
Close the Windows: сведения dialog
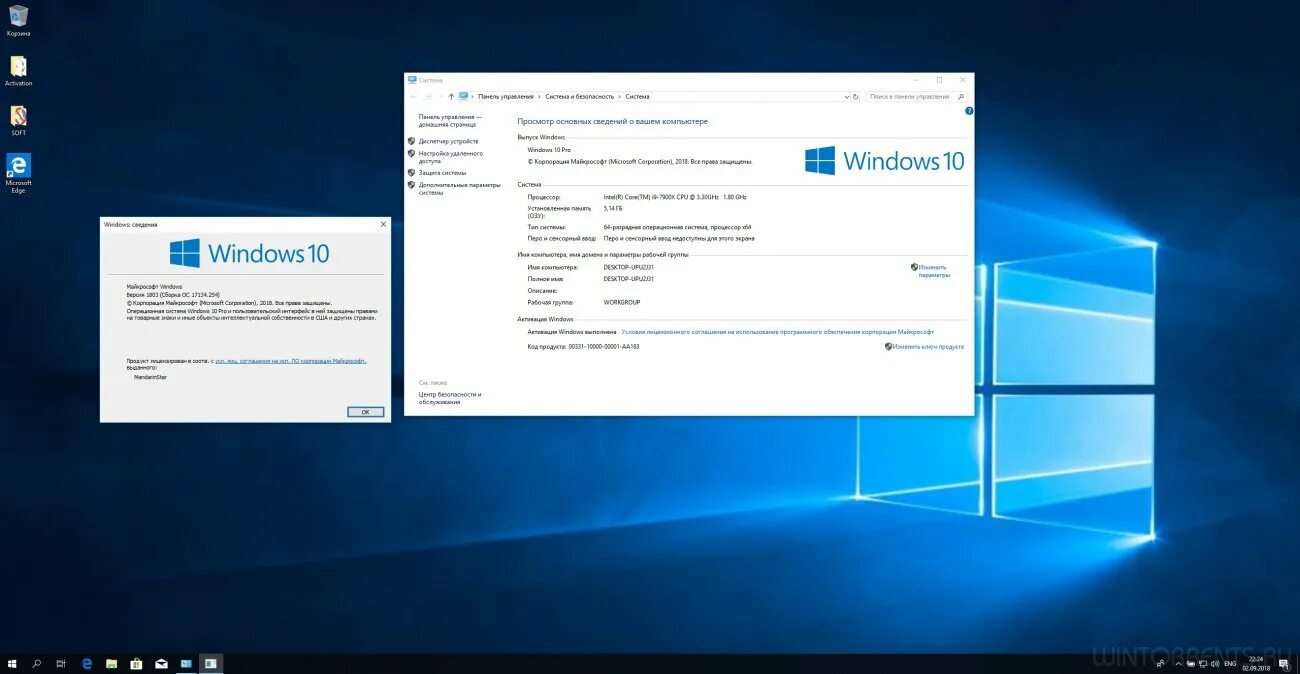[383, 224]
